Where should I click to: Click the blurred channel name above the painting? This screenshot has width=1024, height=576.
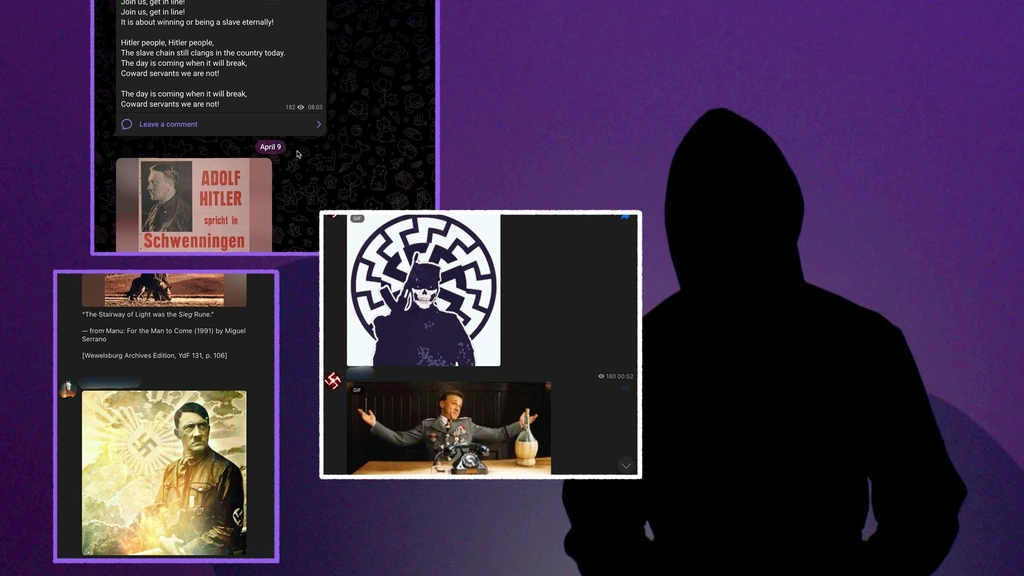tap(110, 383)
